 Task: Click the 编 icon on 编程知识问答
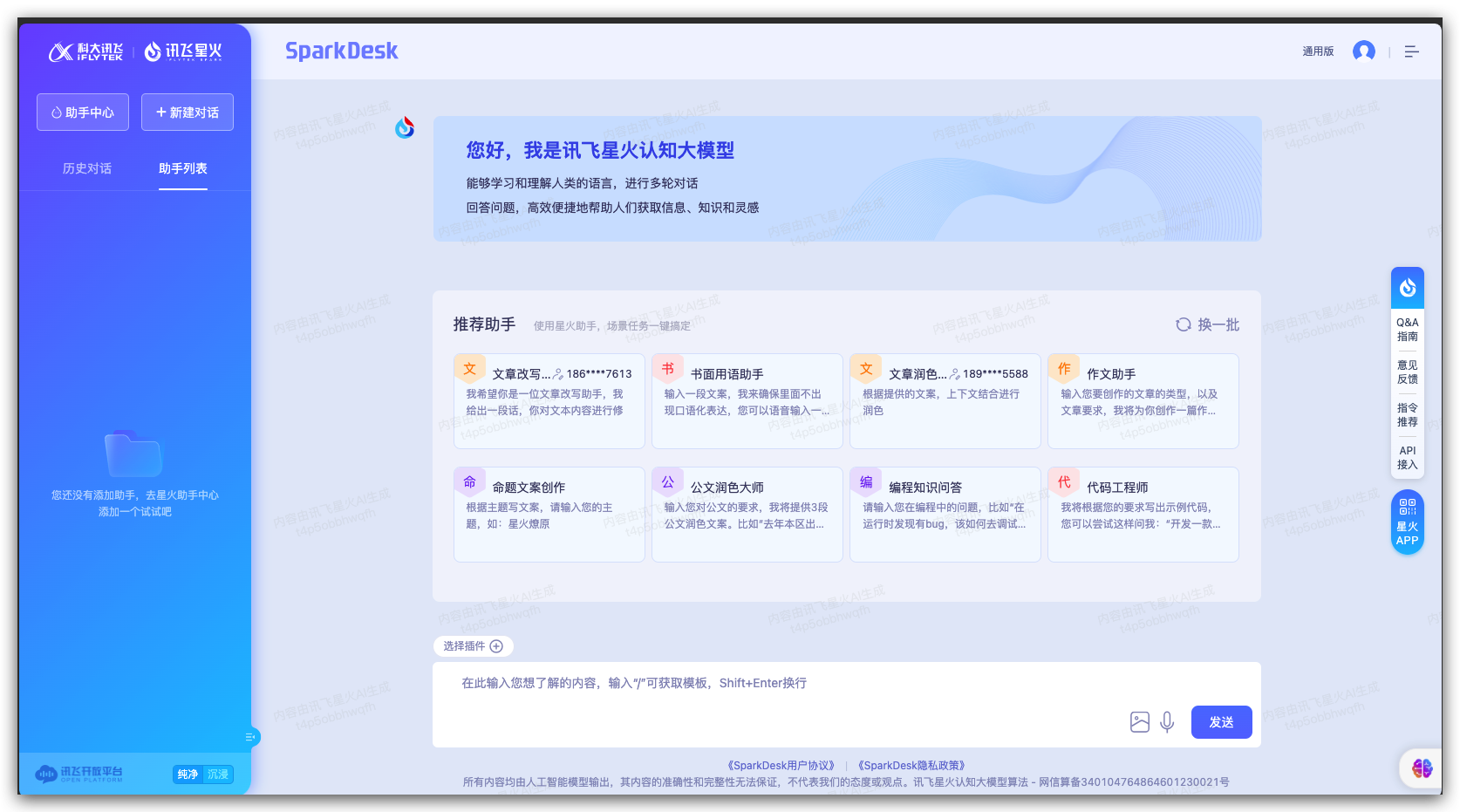[x=866, y=482]
